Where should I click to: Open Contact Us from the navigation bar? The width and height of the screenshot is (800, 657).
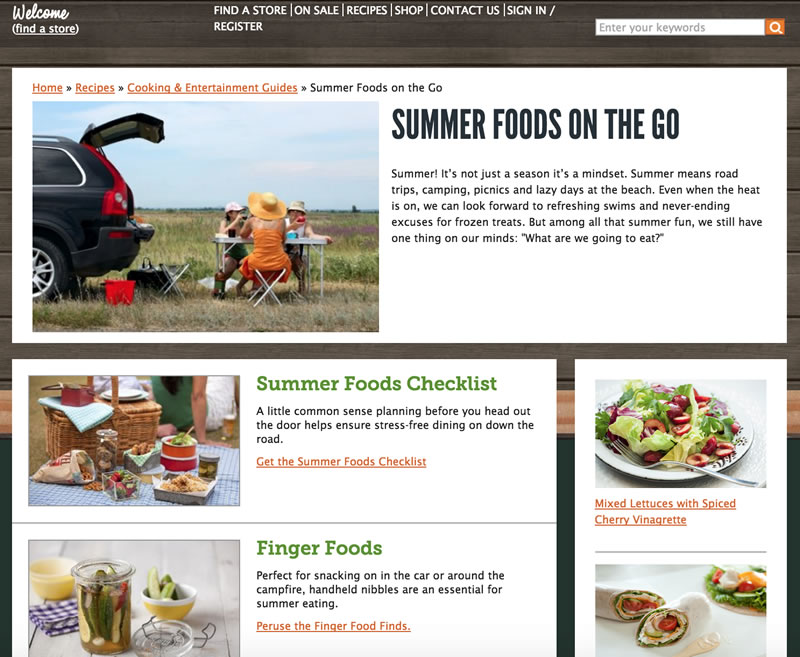[465, 10]
